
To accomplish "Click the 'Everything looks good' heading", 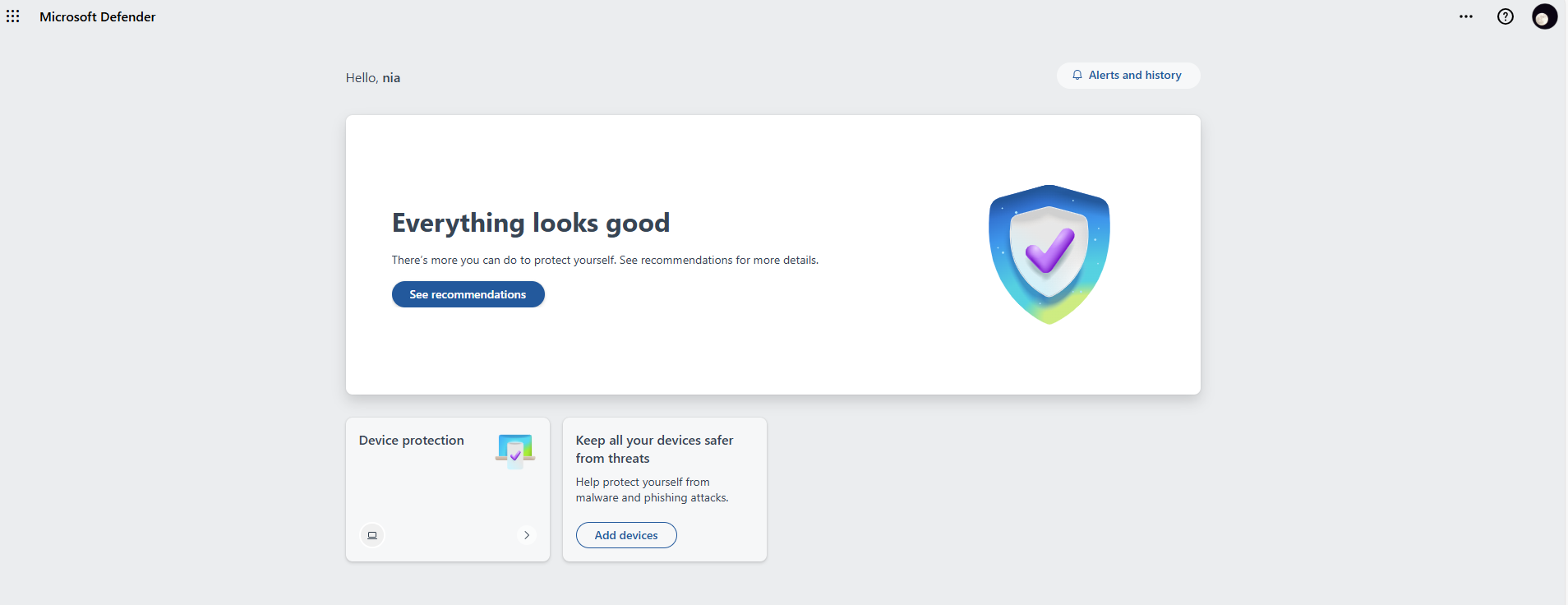I will pyautogui.click(x=531, y=223).
